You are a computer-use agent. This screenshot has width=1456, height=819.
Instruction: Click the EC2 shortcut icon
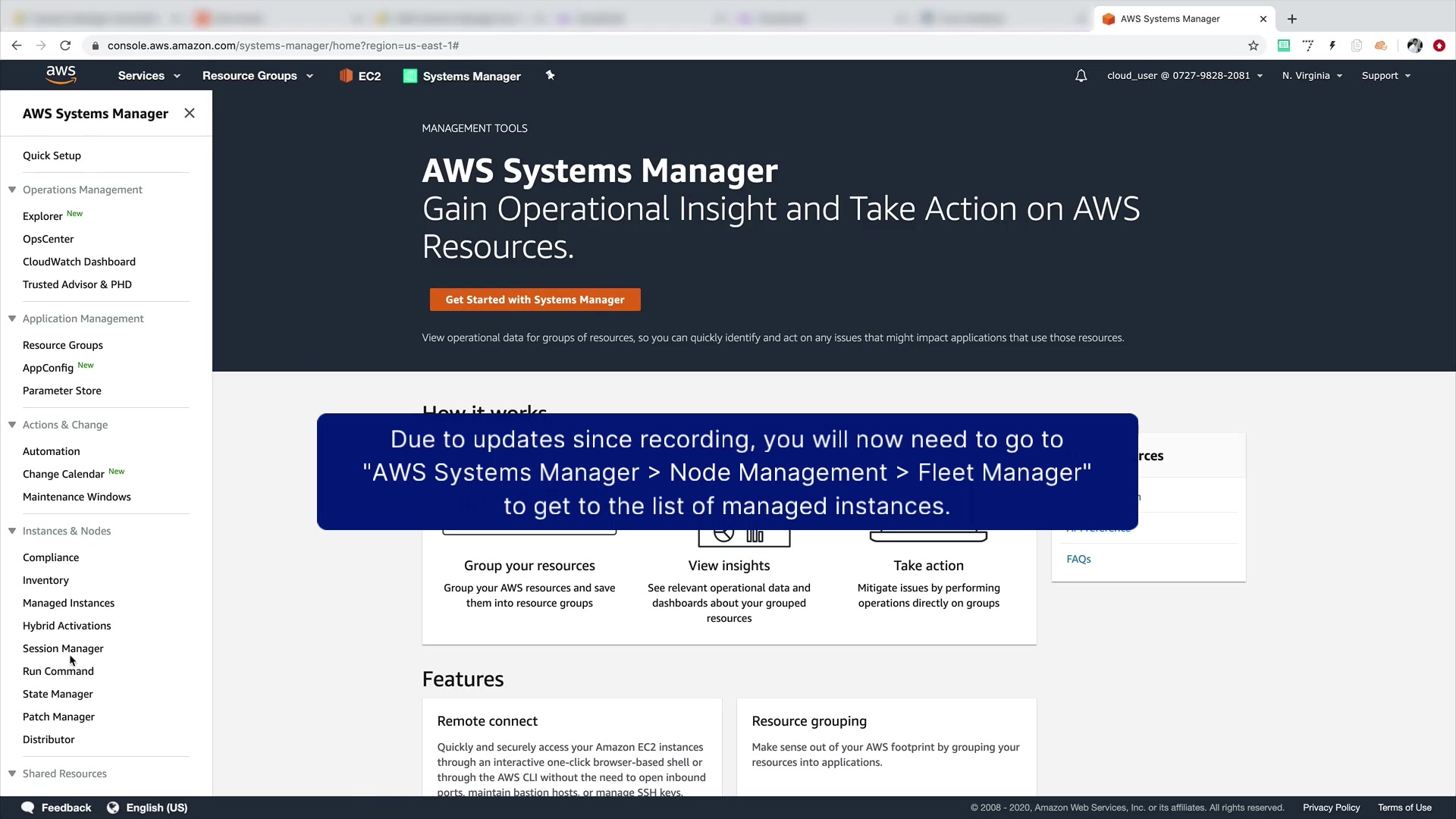pos(346,76)
